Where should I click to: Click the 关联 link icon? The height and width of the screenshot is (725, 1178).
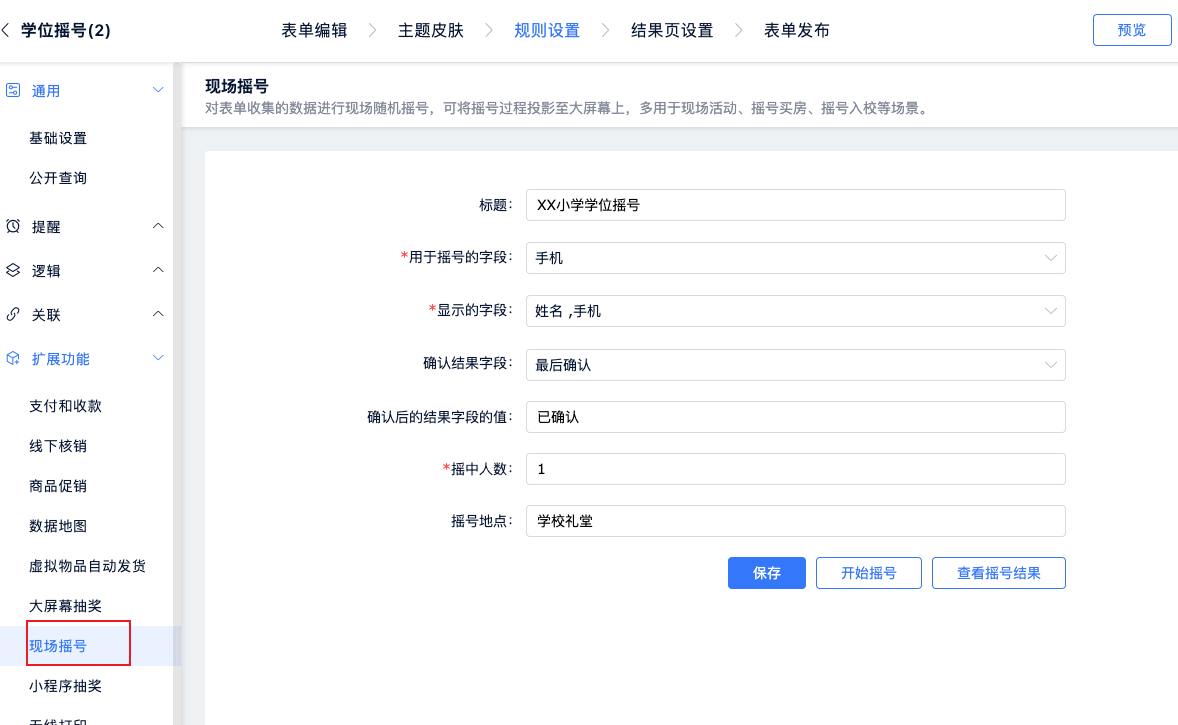pyautogui.click(x=13, y=314)
